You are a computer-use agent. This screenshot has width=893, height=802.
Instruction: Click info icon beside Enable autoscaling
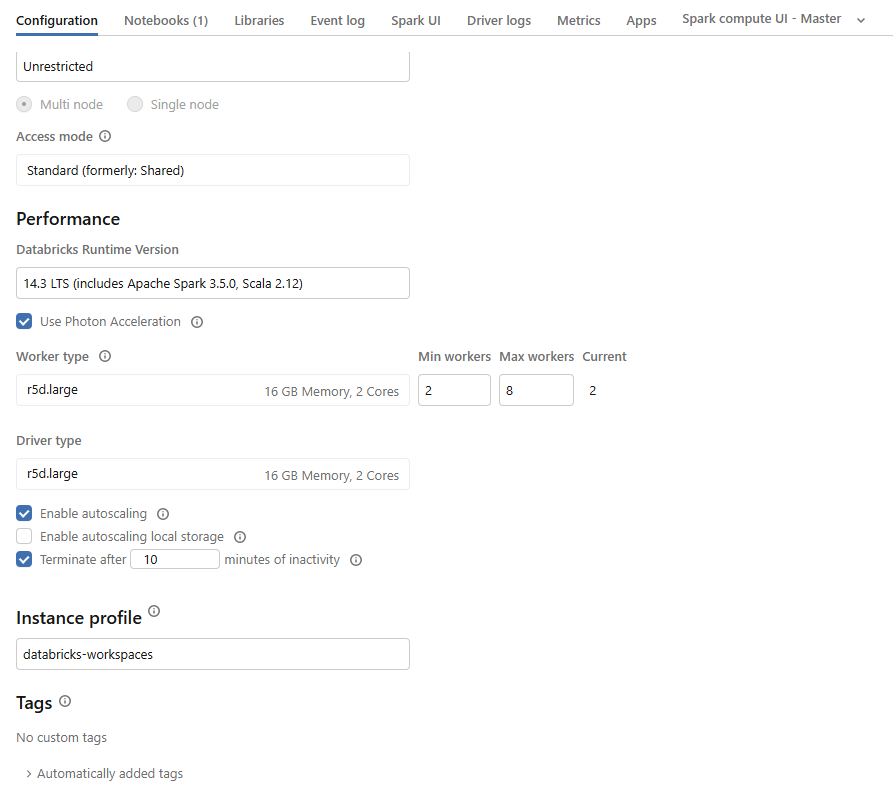pyautogui.click(x=163, y=514)
